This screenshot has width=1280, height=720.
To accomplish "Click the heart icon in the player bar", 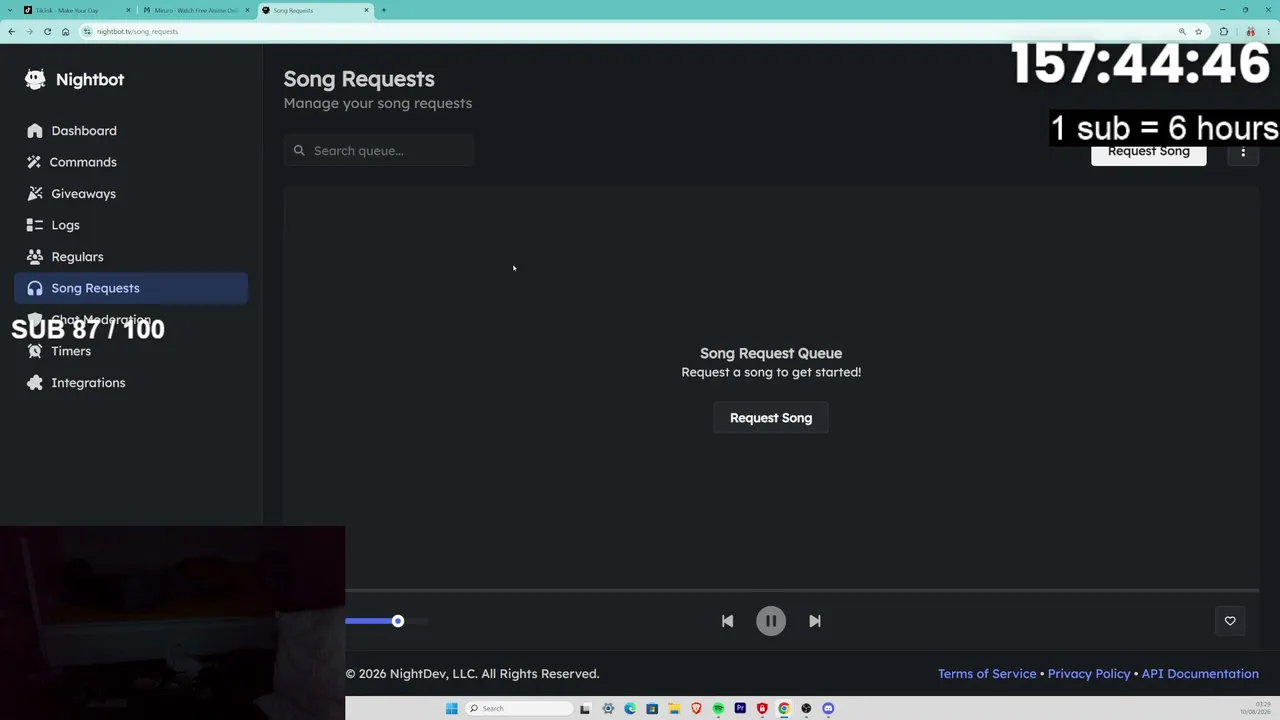I will 1230,621.
